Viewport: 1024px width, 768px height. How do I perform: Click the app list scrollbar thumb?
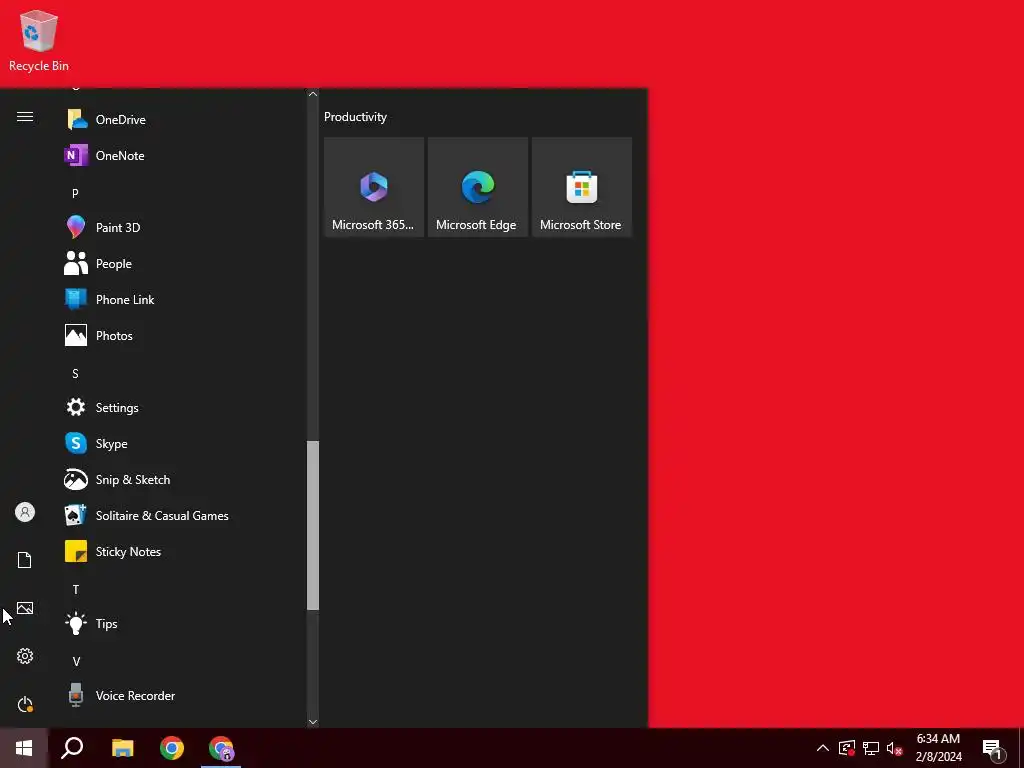tap(313, 526)
